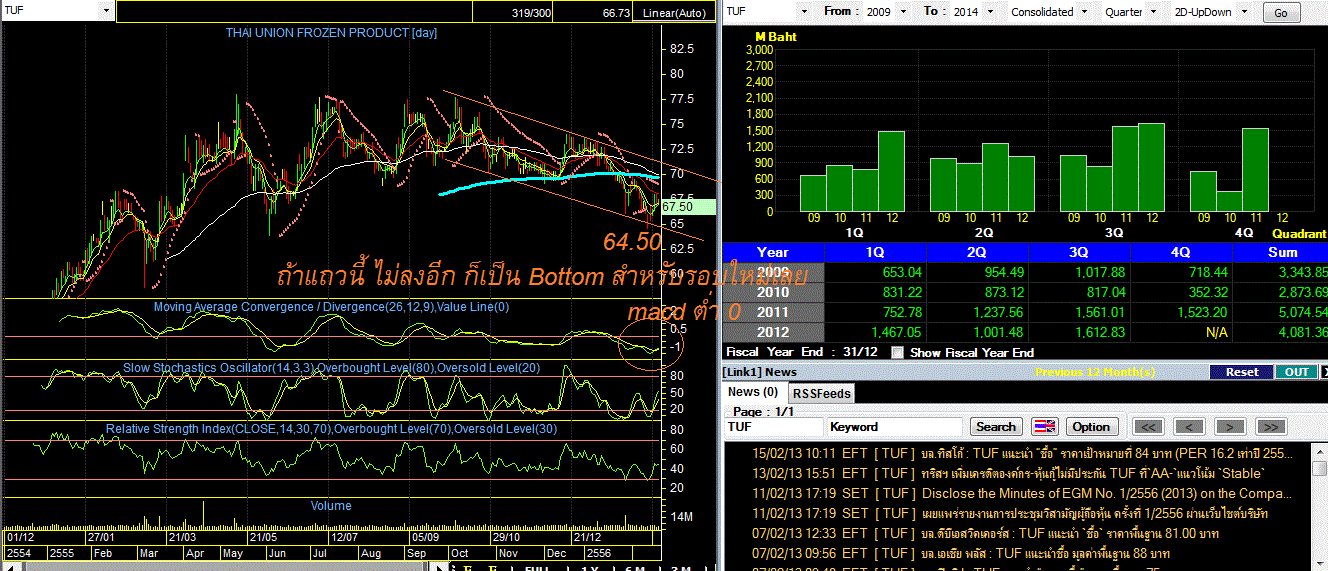Click the news Search button
Image resolution: width=1328 pixels, height=571 pixels.
coord(996,427)
